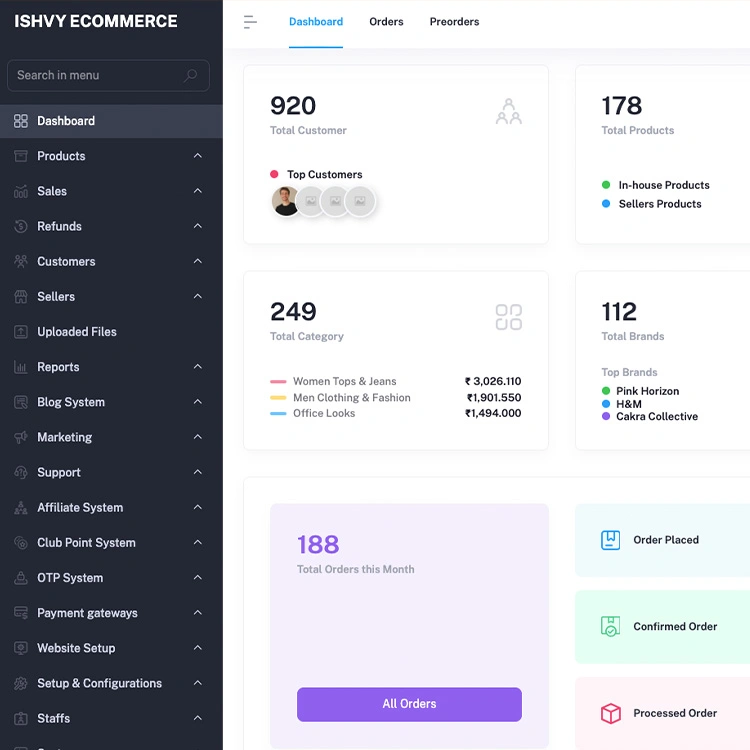This screenshot has height=750, width=750.
Task: Click the Processed Order box icon
Action: point(610,713)
